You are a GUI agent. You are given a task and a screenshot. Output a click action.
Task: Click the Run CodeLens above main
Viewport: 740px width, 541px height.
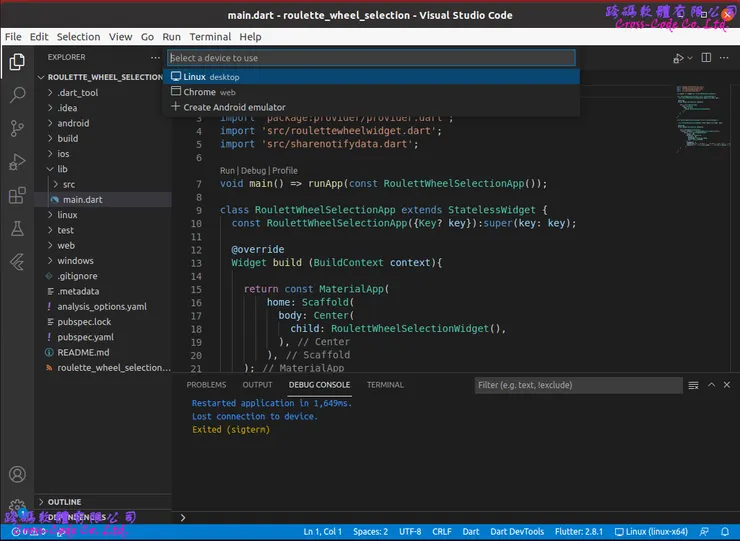pyautogui.click(x=227, y=171)
